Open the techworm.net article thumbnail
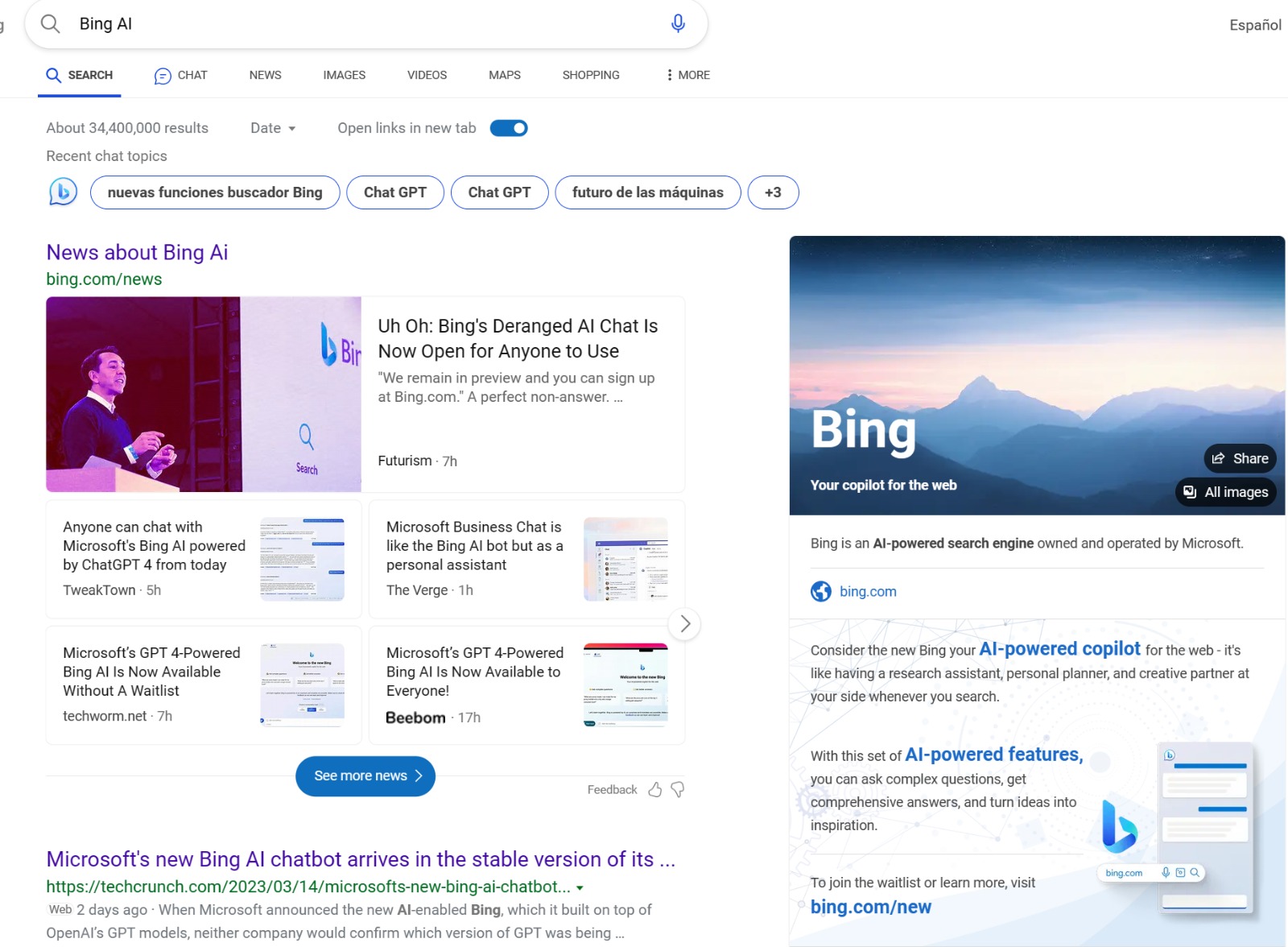Screen dimensions: 1288x947 coord(303,685)
